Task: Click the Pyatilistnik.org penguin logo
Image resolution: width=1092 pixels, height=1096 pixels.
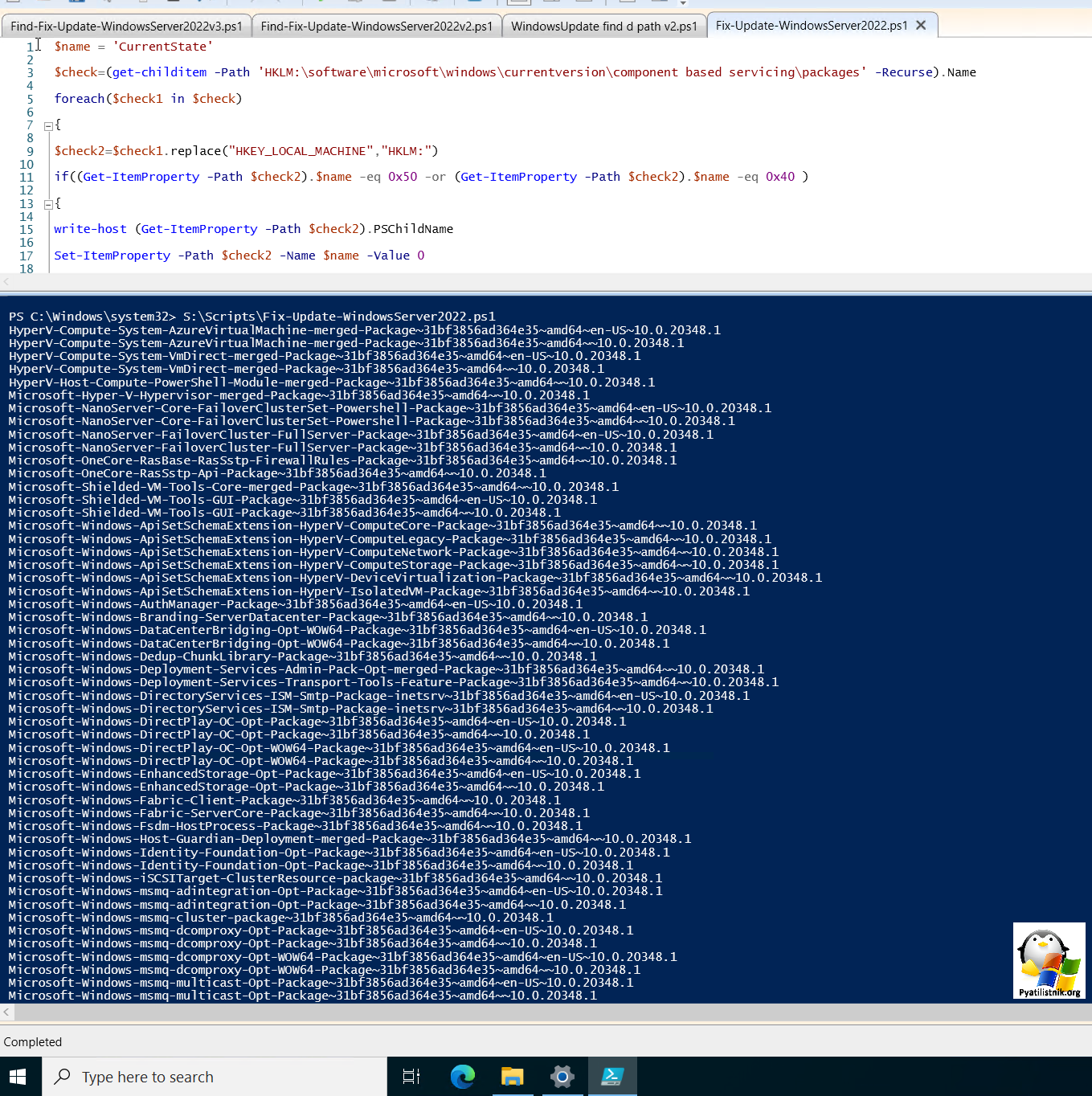Action: (x=1049, y=960)
